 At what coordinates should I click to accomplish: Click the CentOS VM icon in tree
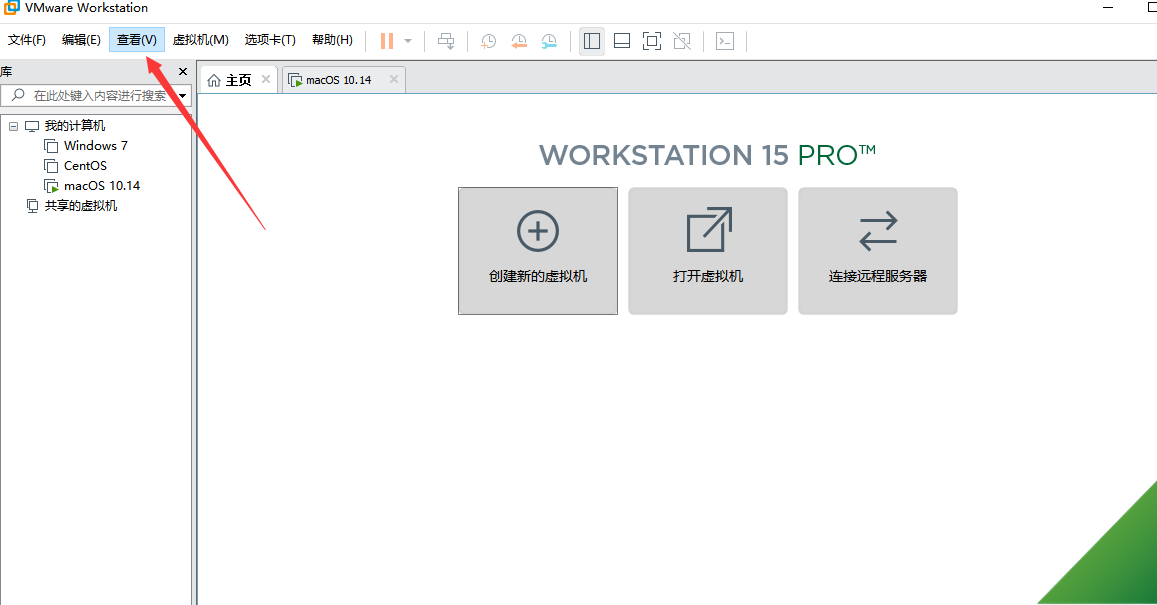pyautogui.click(x=51, y=165)
